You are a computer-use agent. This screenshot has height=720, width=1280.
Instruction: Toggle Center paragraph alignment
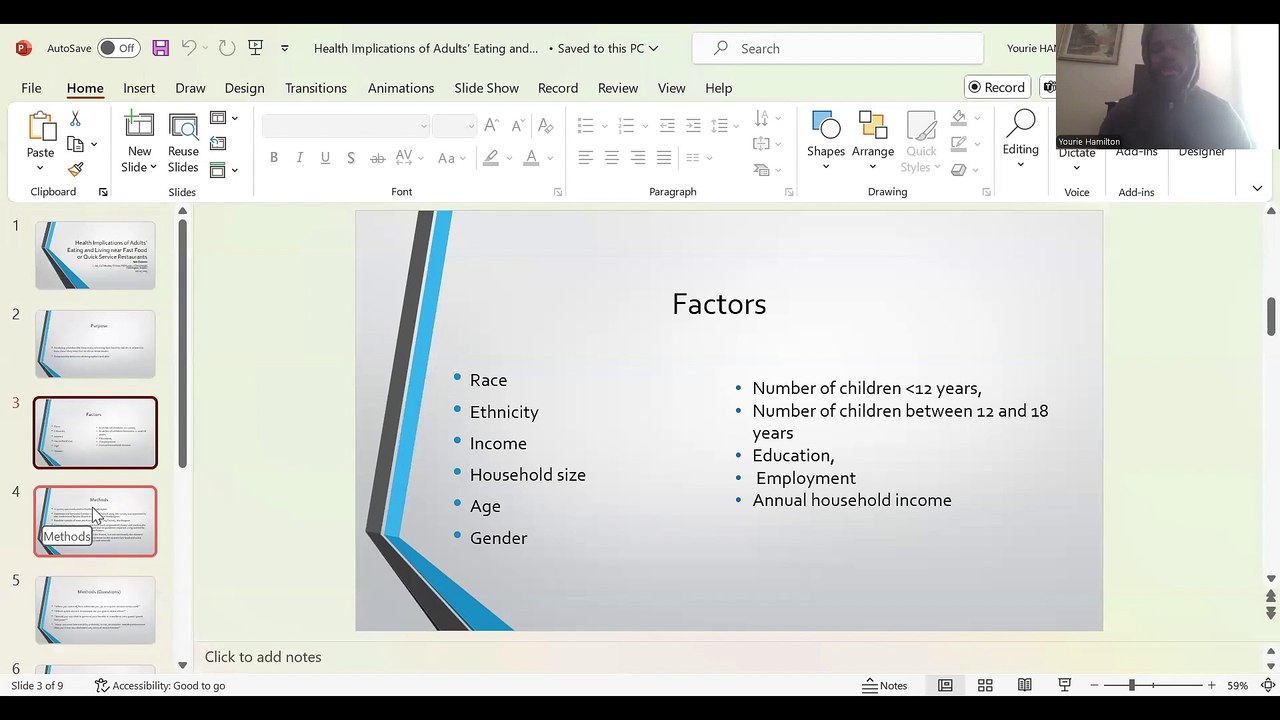(x=612, y=158)
